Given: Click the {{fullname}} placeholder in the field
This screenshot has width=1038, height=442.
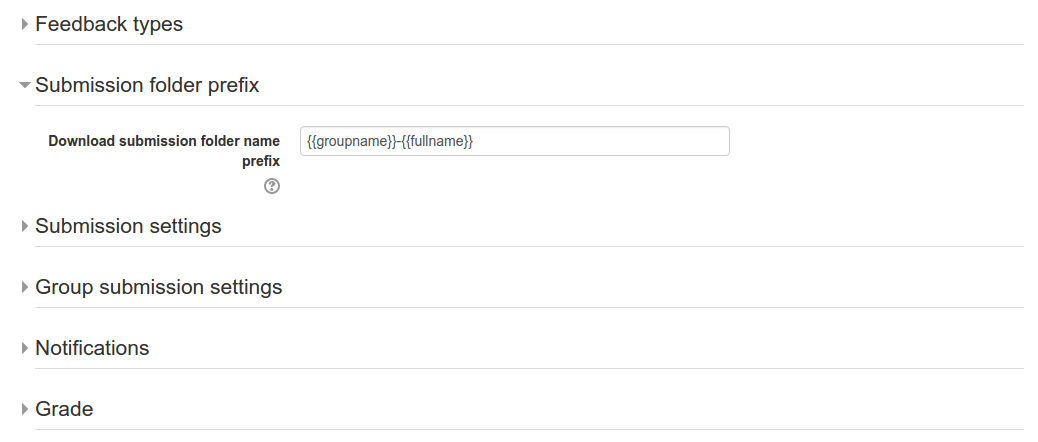Looking at the screenshot, I should 437,141.
